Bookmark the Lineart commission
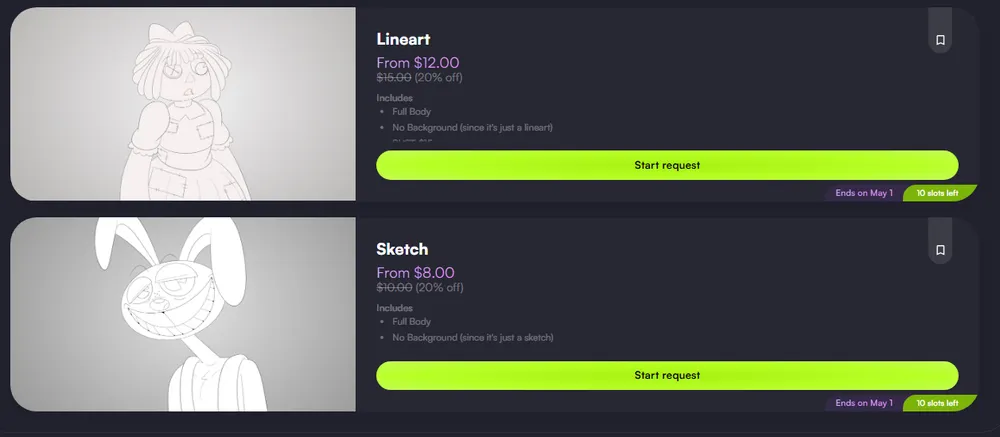The image size is (1000, 437). pyautogui.click(x=940, y=41)
